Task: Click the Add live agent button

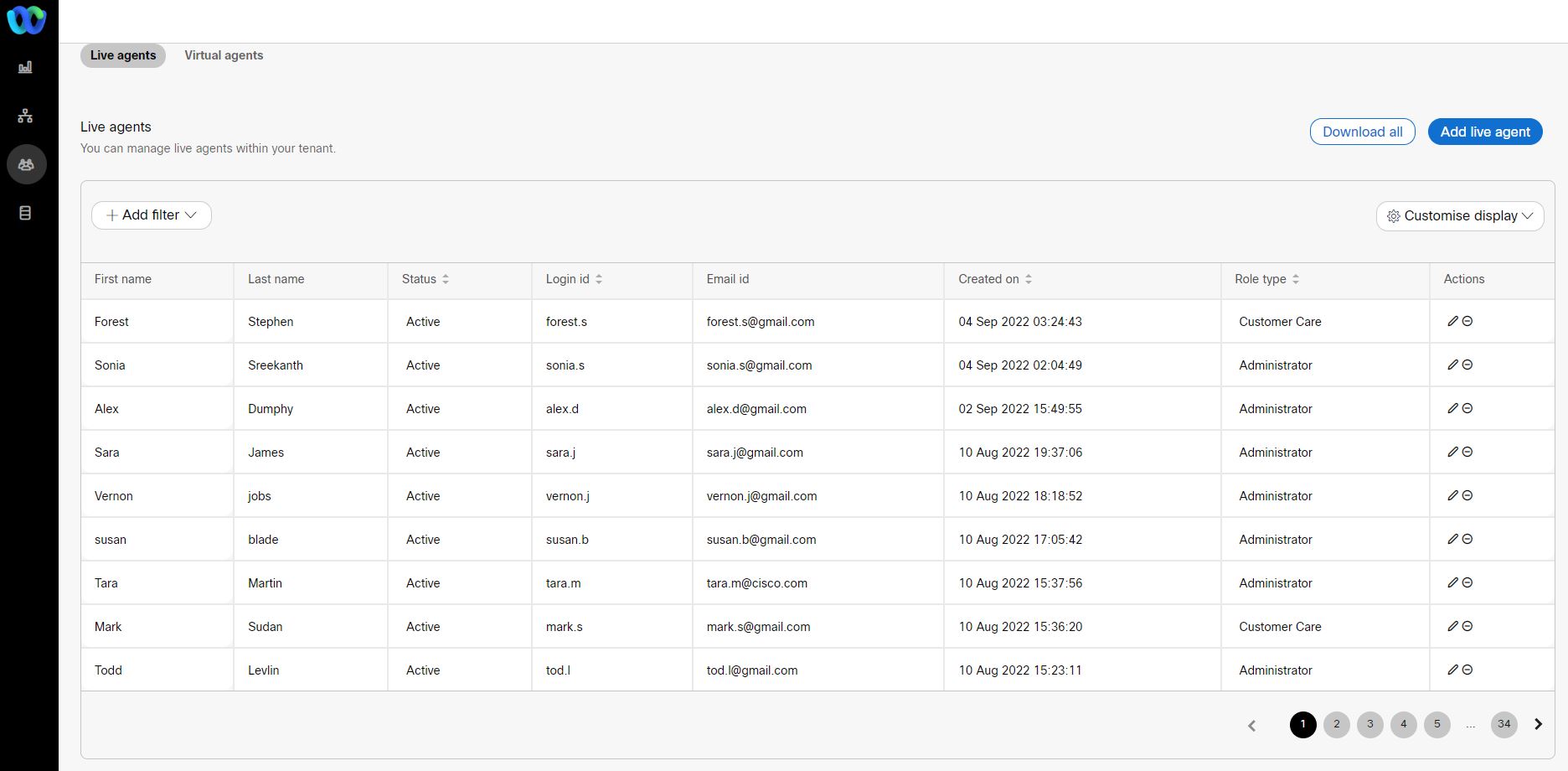Action: (1485, 132)
